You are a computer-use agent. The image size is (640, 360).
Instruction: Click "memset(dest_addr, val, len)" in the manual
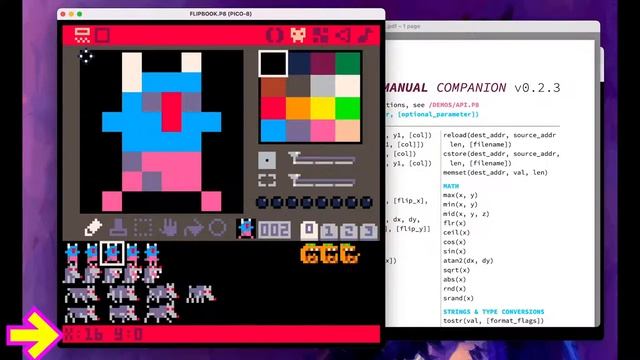tap(496, 173)
